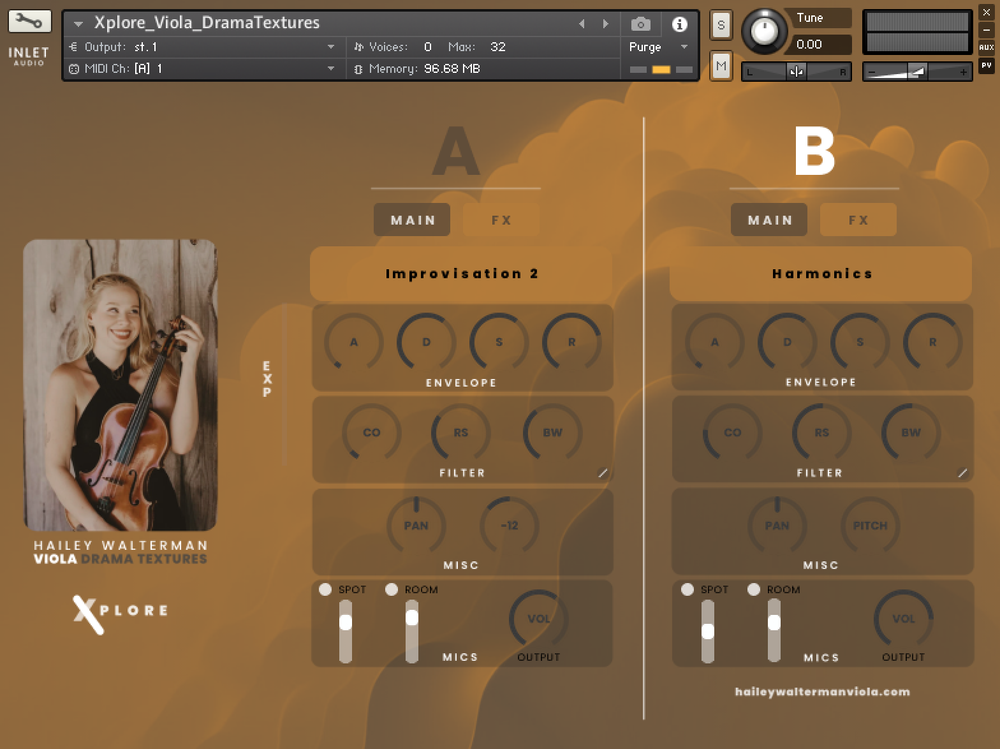Viewport: 1000px width, 749px height.
Task: Click the PV performance view icon
Action: tap(988, 64)
